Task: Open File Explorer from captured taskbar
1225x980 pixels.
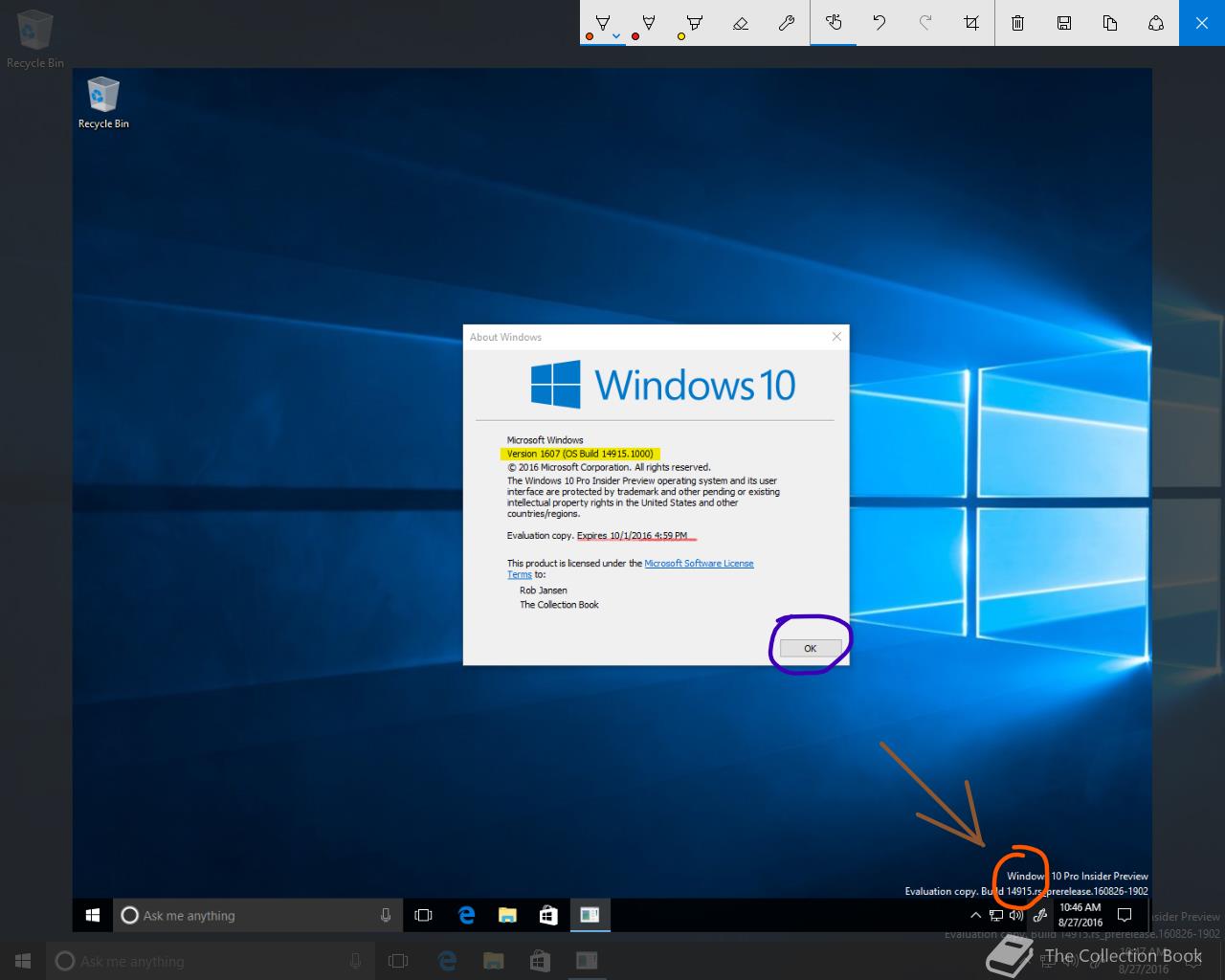Action: coord(508,915)
